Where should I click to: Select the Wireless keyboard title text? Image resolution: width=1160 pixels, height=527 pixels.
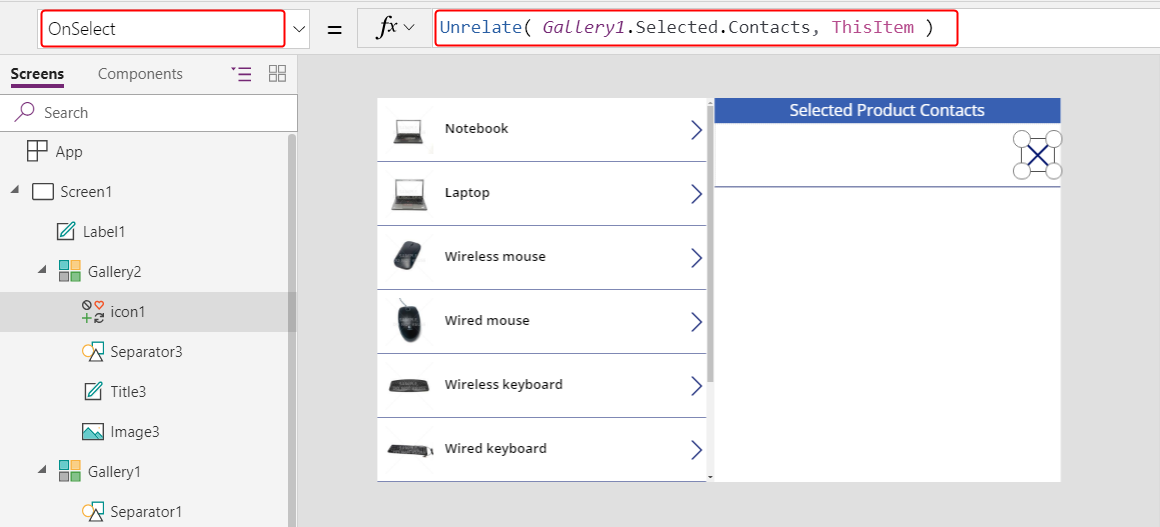point(503,384)
